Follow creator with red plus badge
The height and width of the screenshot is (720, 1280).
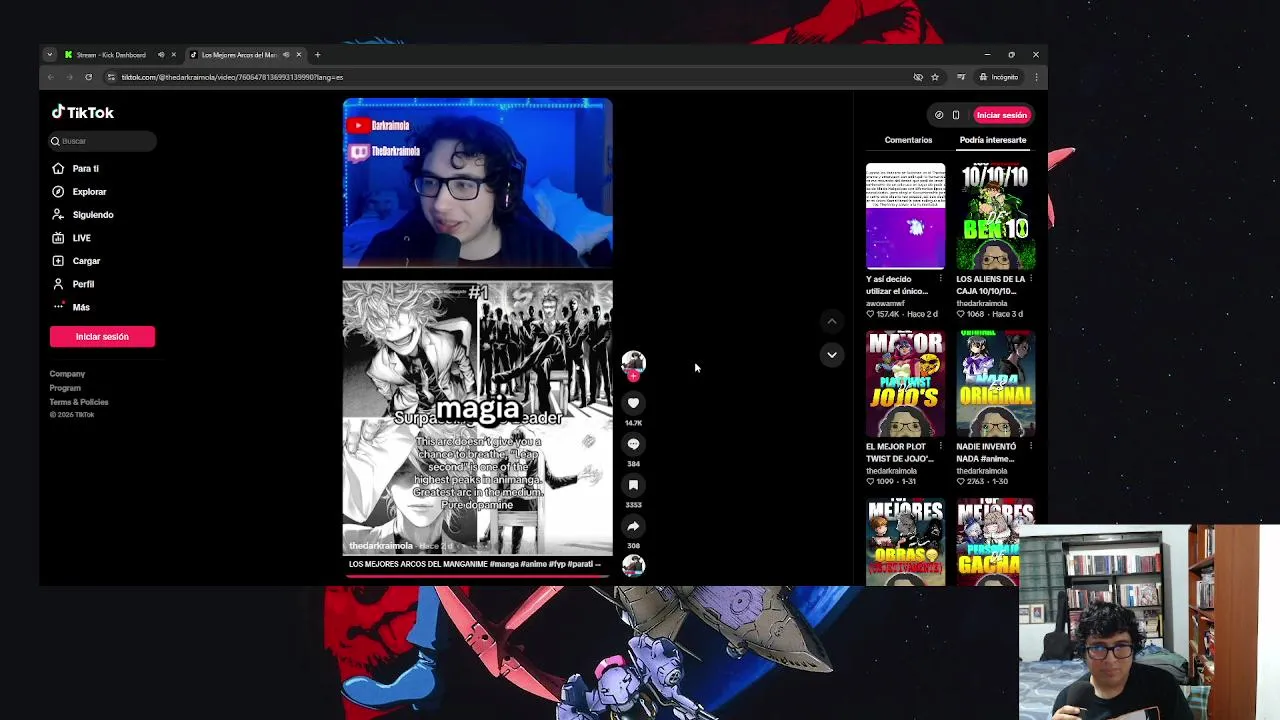pyautogui.click(x=633, y=376)
